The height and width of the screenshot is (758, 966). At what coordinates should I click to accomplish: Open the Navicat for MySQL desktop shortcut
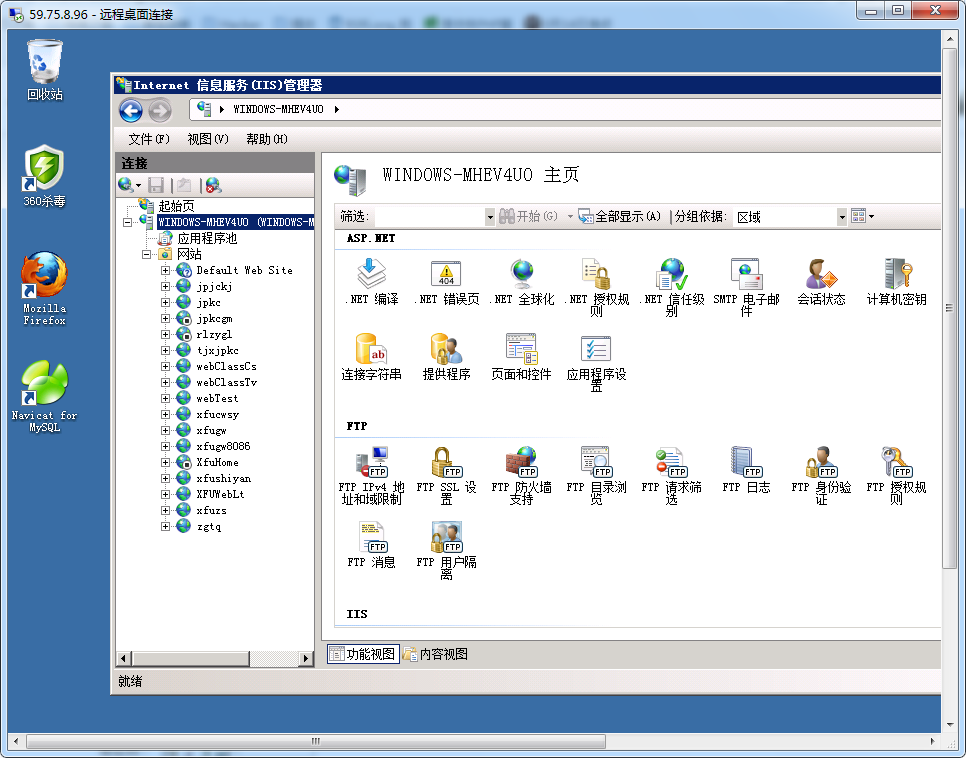click(x=44, y=396)
